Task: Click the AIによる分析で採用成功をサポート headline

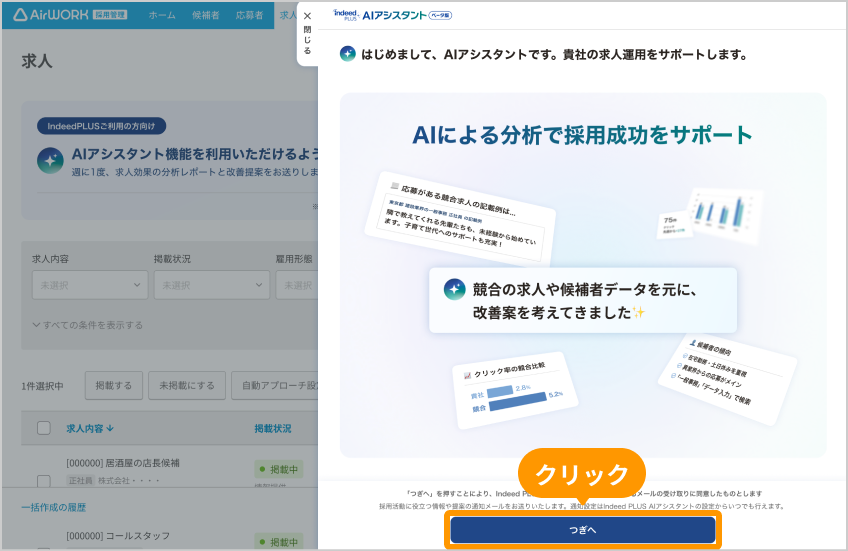Action: pyautogui.click(x=582, y=135)
